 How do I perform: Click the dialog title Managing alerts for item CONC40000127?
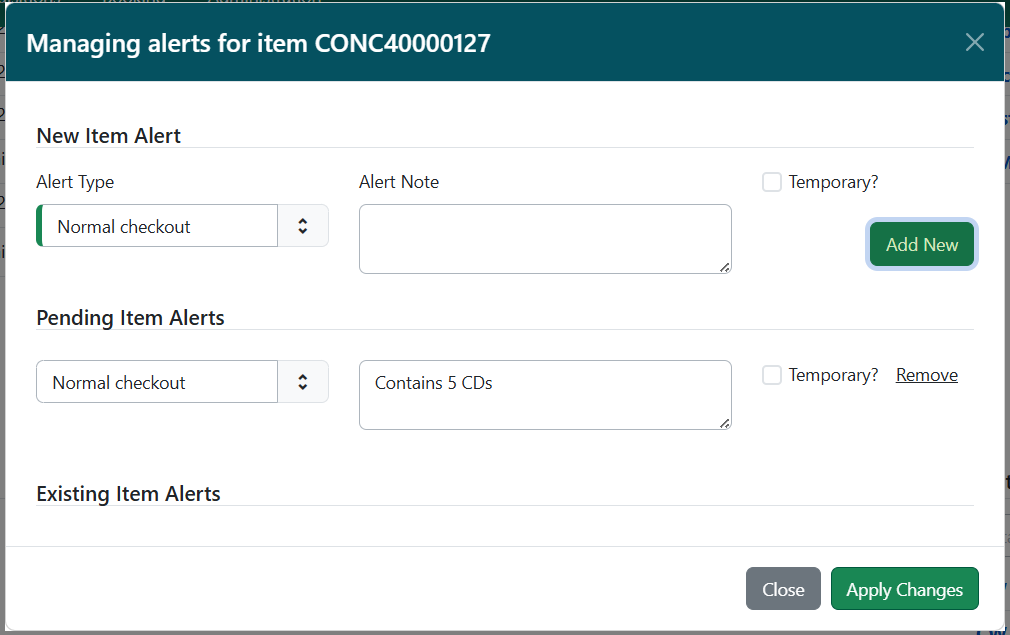260,43
